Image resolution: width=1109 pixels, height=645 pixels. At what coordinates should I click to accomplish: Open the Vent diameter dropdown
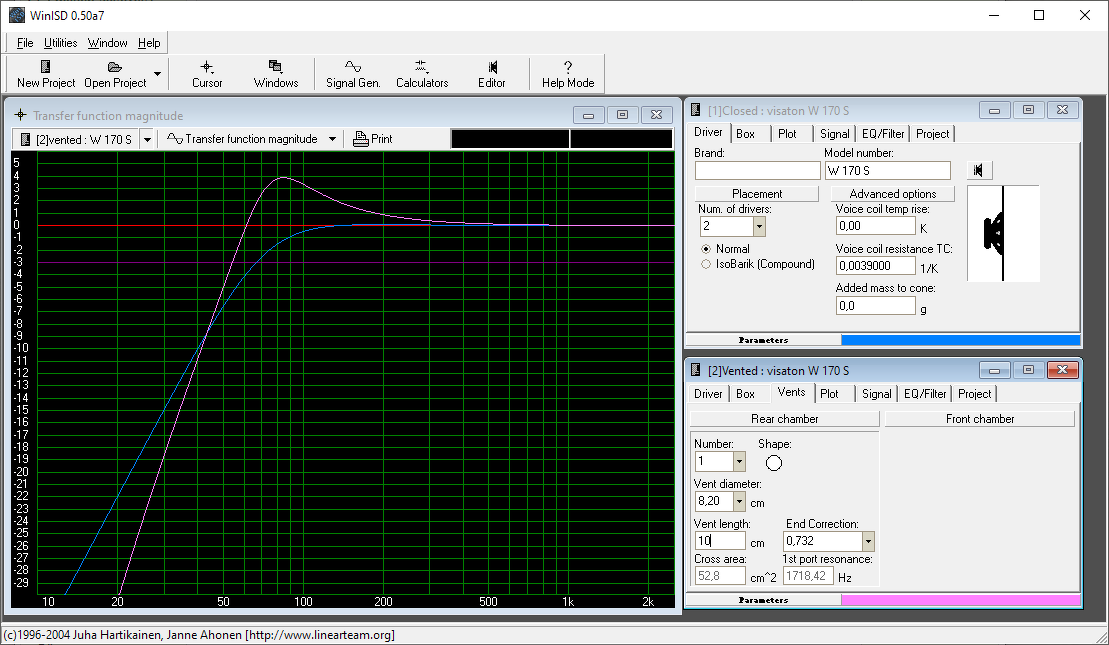(739, 501)
